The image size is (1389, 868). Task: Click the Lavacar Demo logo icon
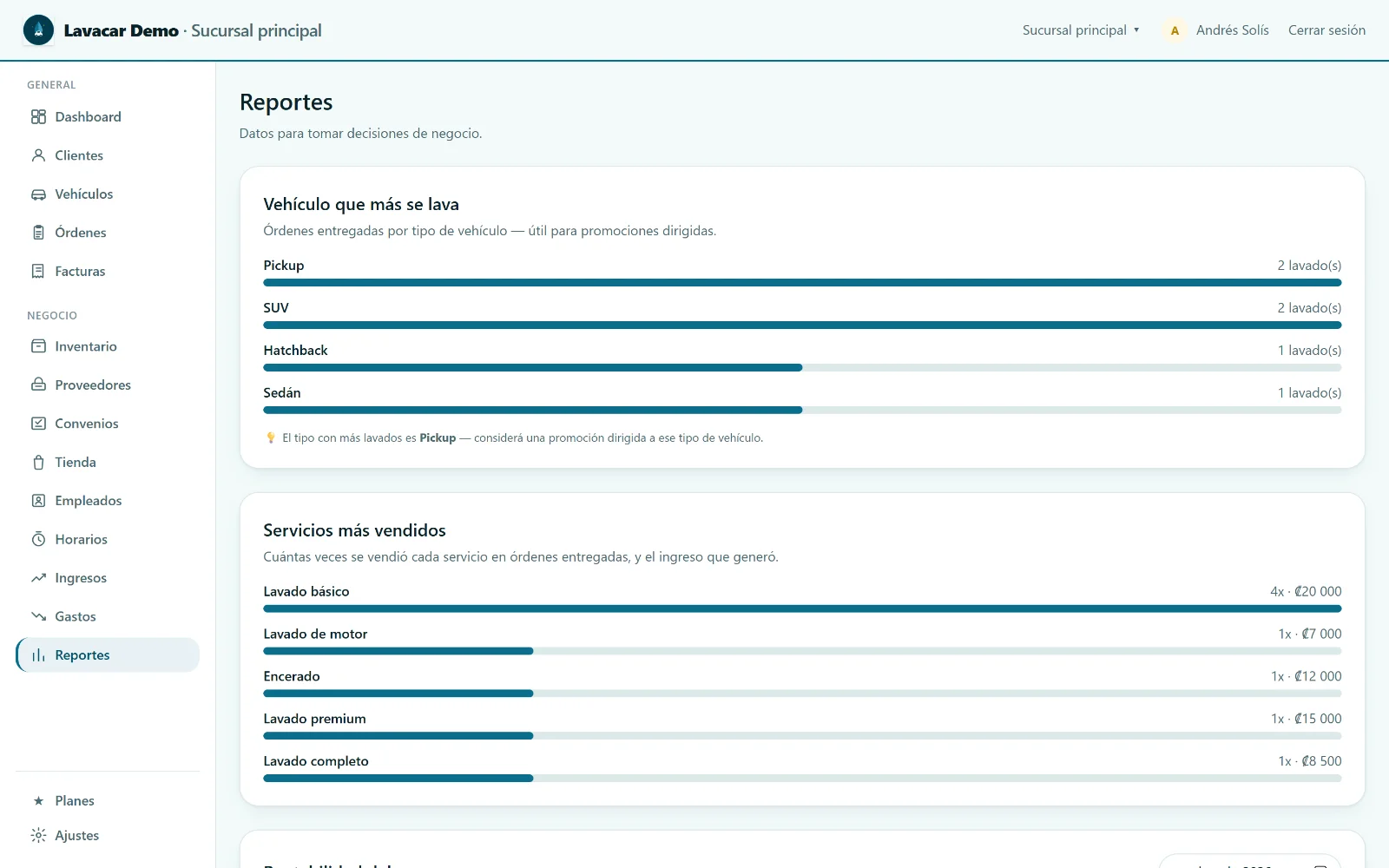pos(38,30)
